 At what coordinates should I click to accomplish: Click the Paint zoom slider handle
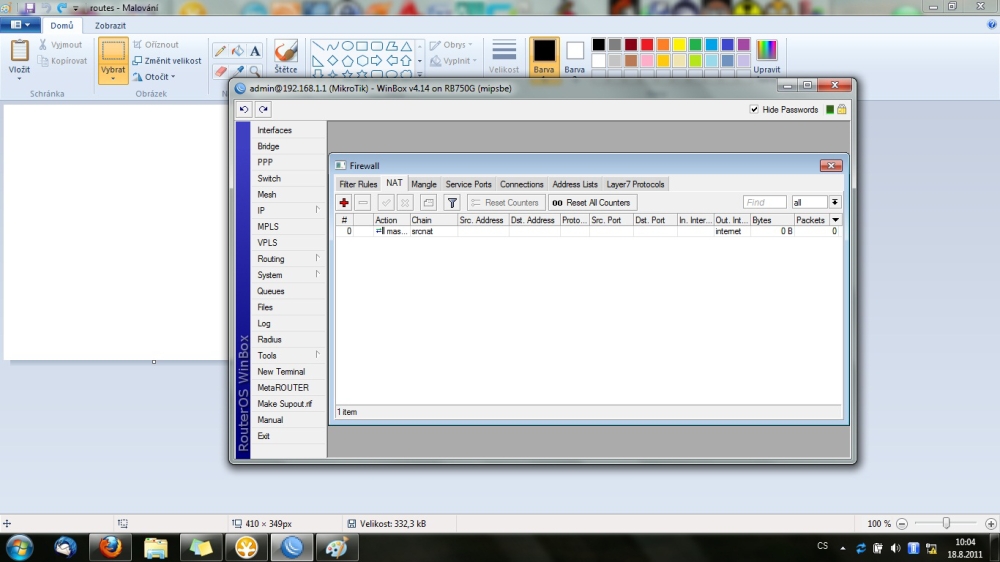tap(946, 523)
